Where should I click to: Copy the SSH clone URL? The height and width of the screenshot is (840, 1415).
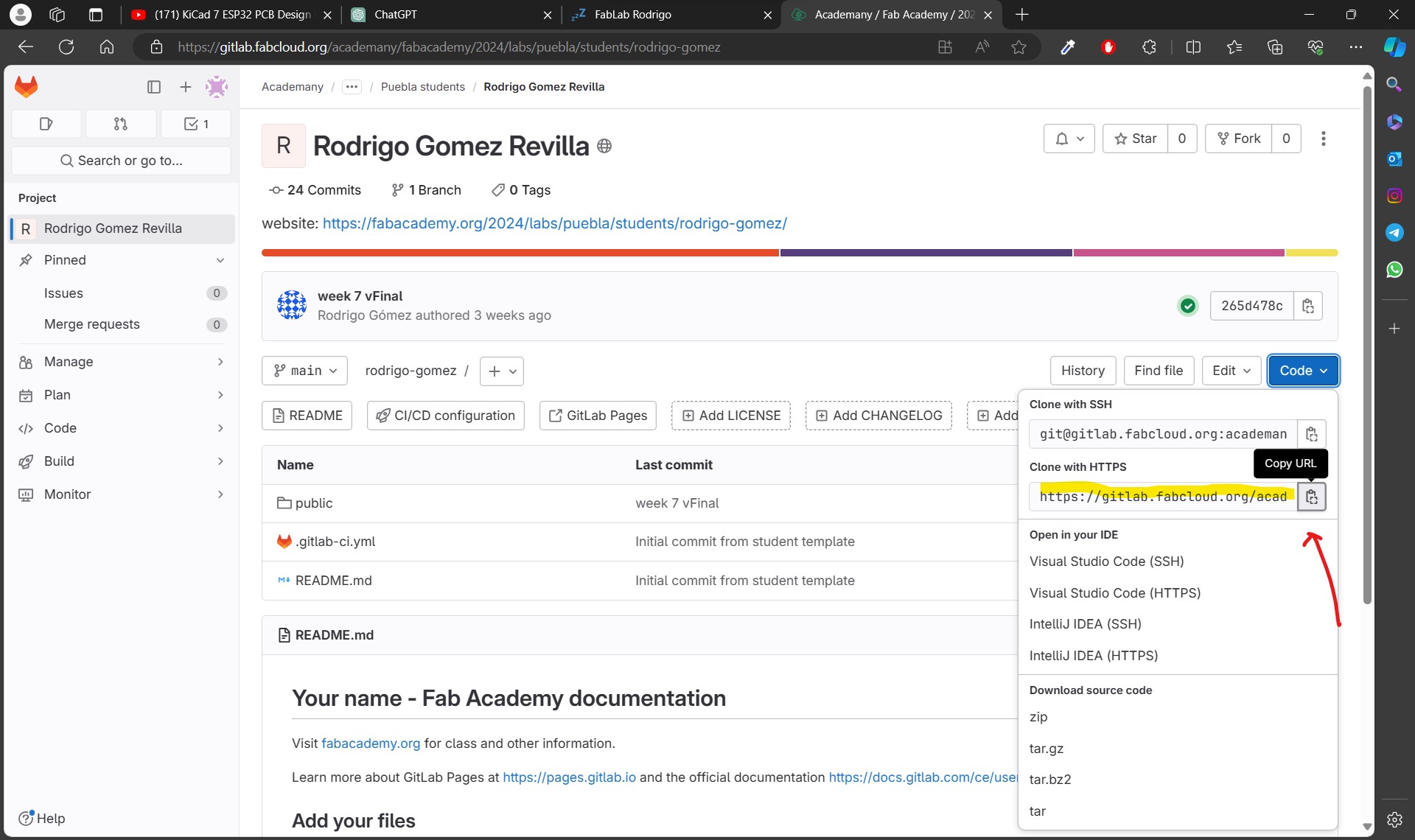[1312, 434]
